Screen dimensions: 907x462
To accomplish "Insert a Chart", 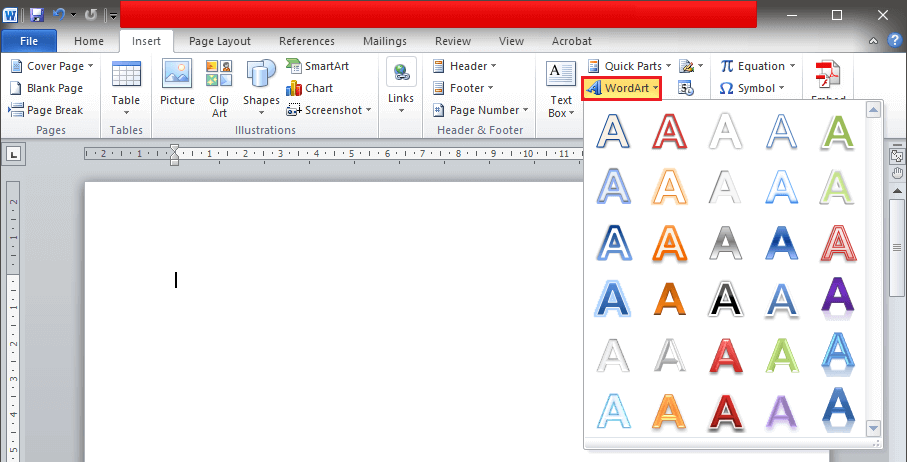I will click(x=310, y=88).
